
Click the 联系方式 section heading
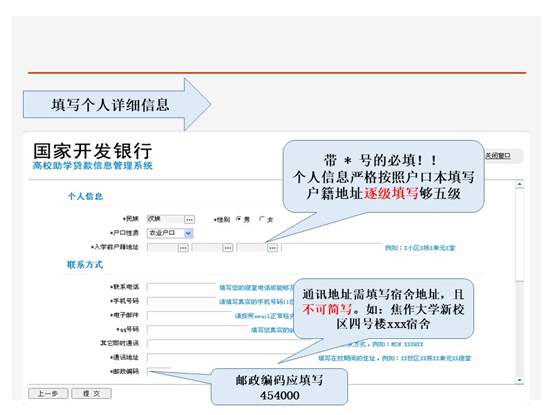pyautogui.click(x=85, y=264)
